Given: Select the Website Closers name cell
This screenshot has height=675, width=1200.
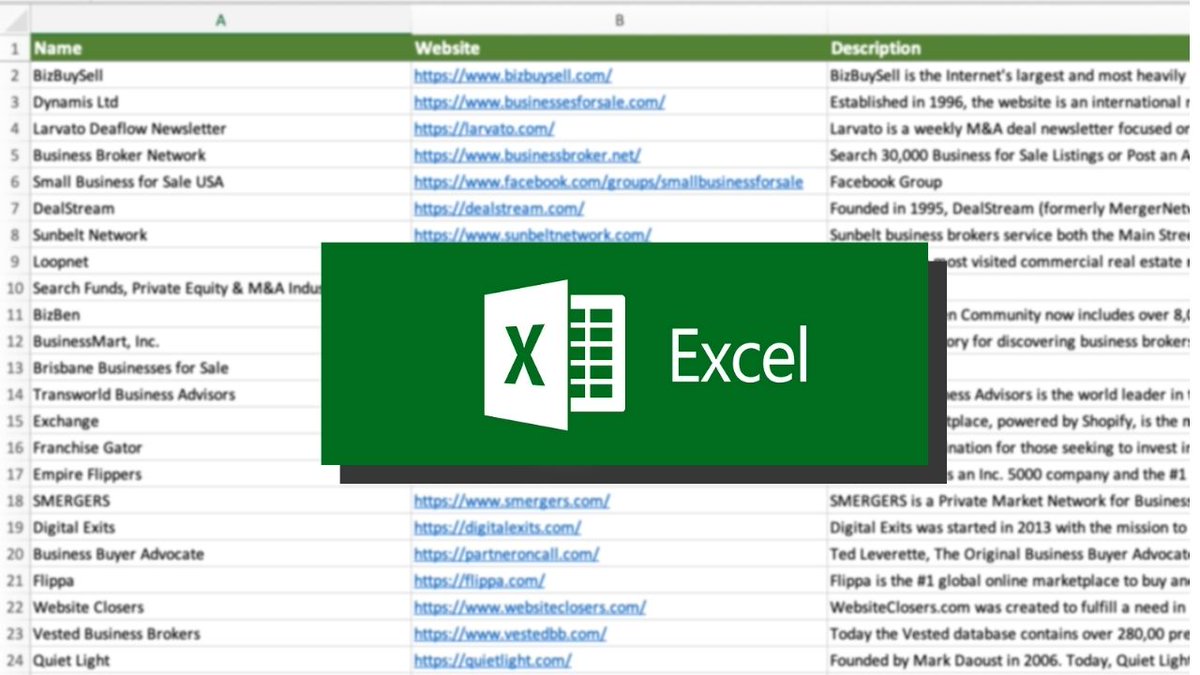Looking at the screenshot, I should click(x=220, y=607).
